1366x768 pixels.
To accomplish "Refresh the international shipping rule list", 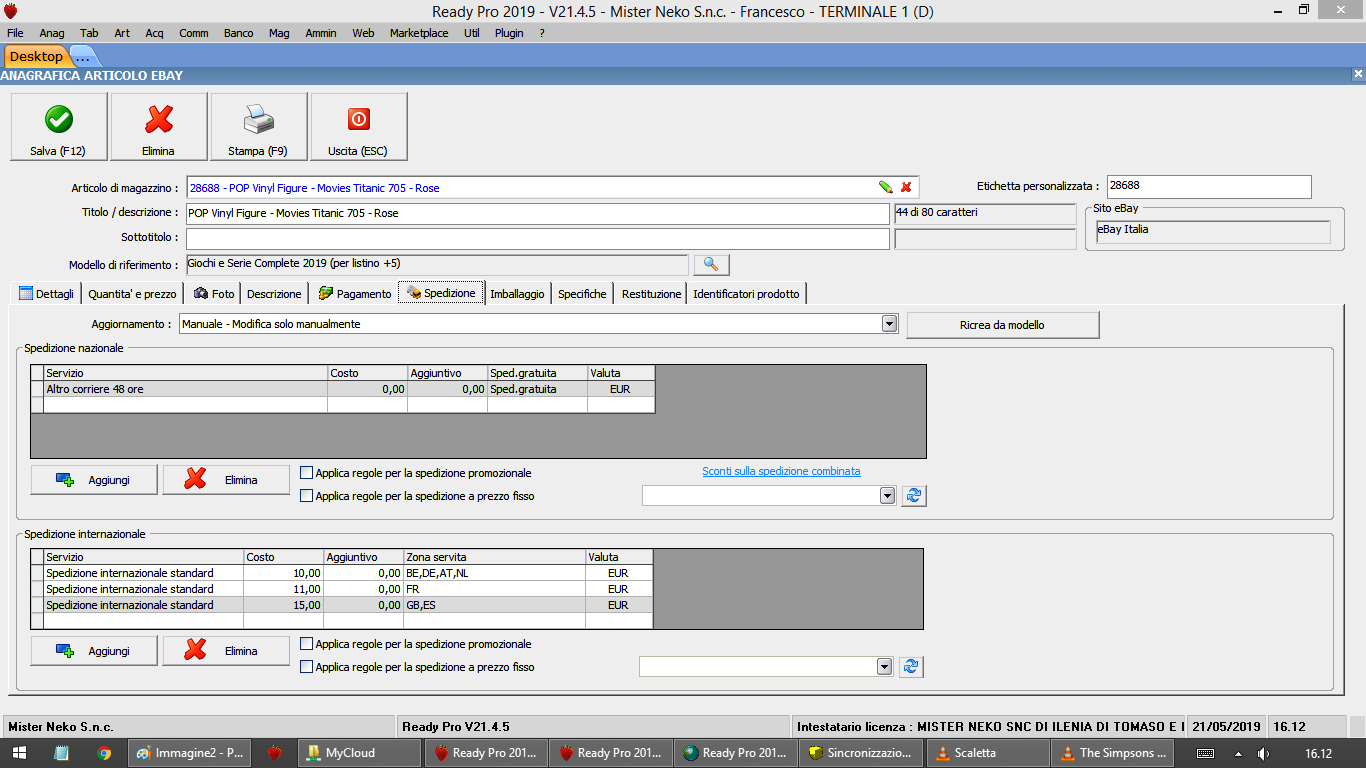I will coord(910,667).
